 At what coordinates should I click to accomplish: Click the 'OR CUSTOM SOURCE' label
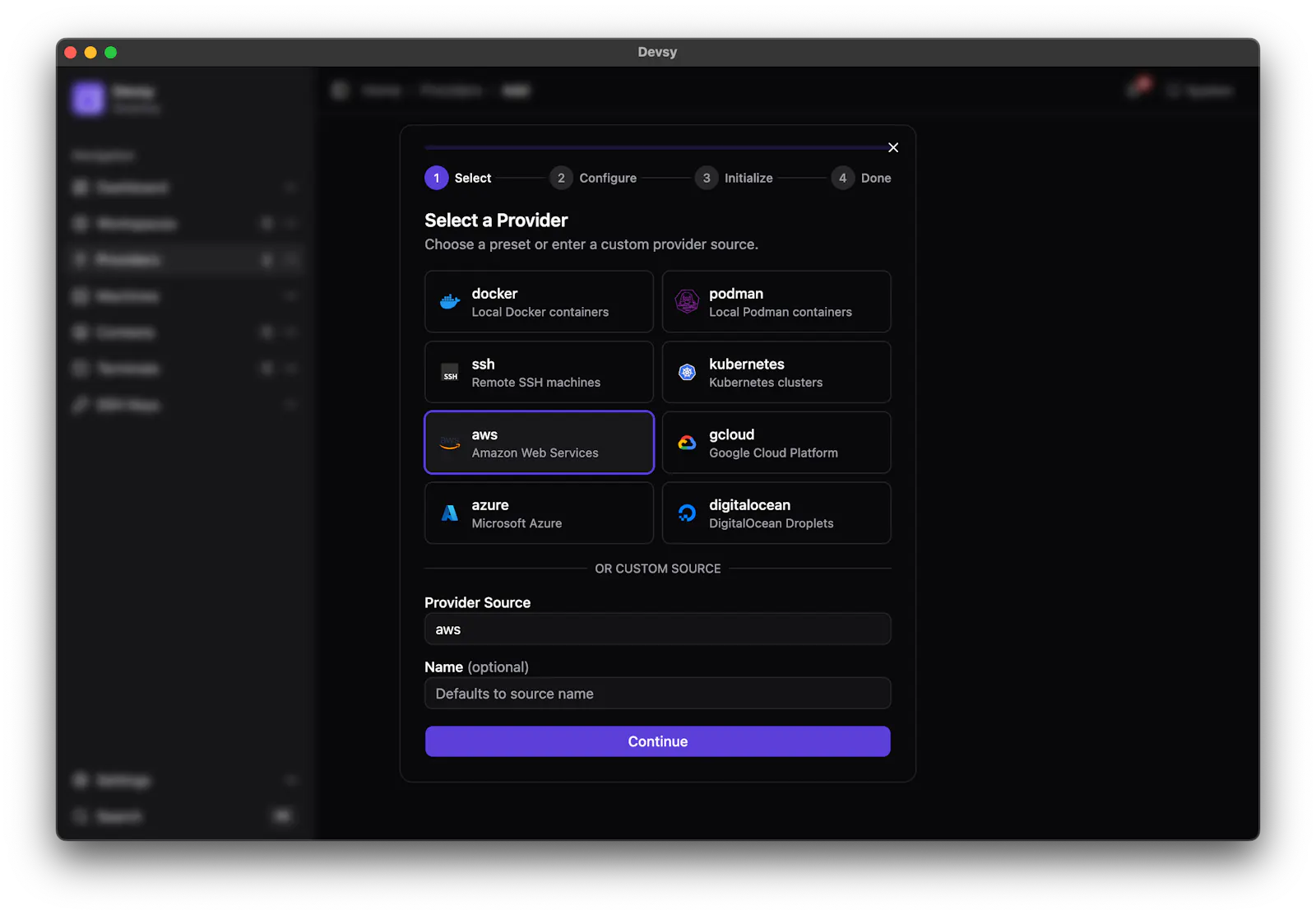(x=658, y=569)
